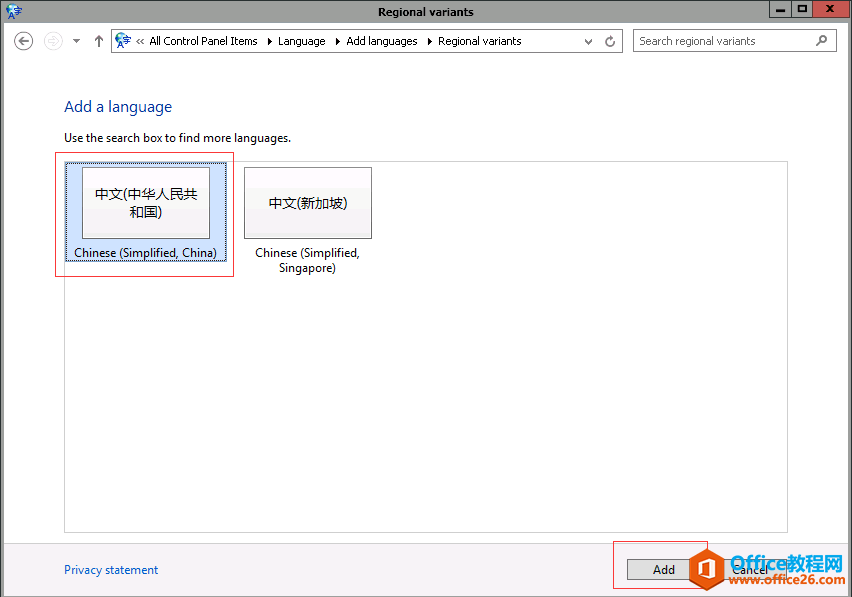Select Chinese (Simplified, China) tile
The image size is (852, 597).
146,212
